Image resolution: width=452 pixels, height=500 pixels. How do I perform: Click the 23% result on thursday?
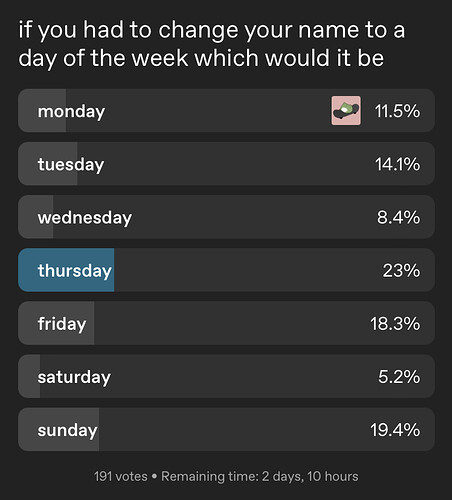401,270
